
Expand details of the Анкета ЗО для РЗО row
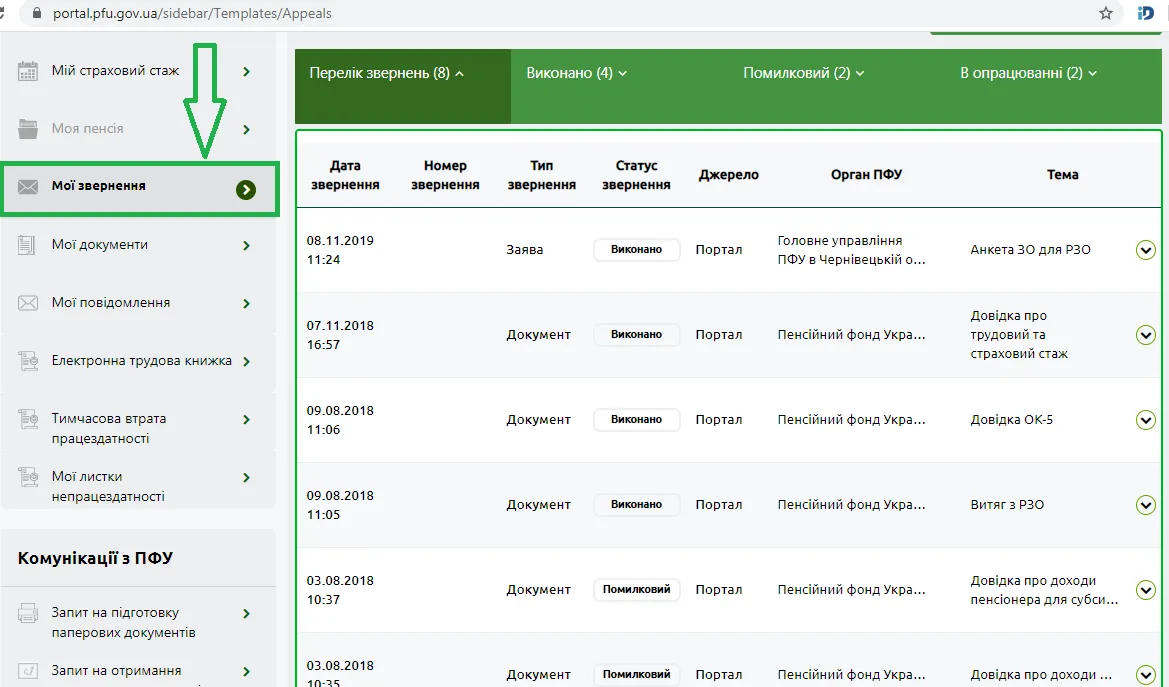coord(1146,250)
